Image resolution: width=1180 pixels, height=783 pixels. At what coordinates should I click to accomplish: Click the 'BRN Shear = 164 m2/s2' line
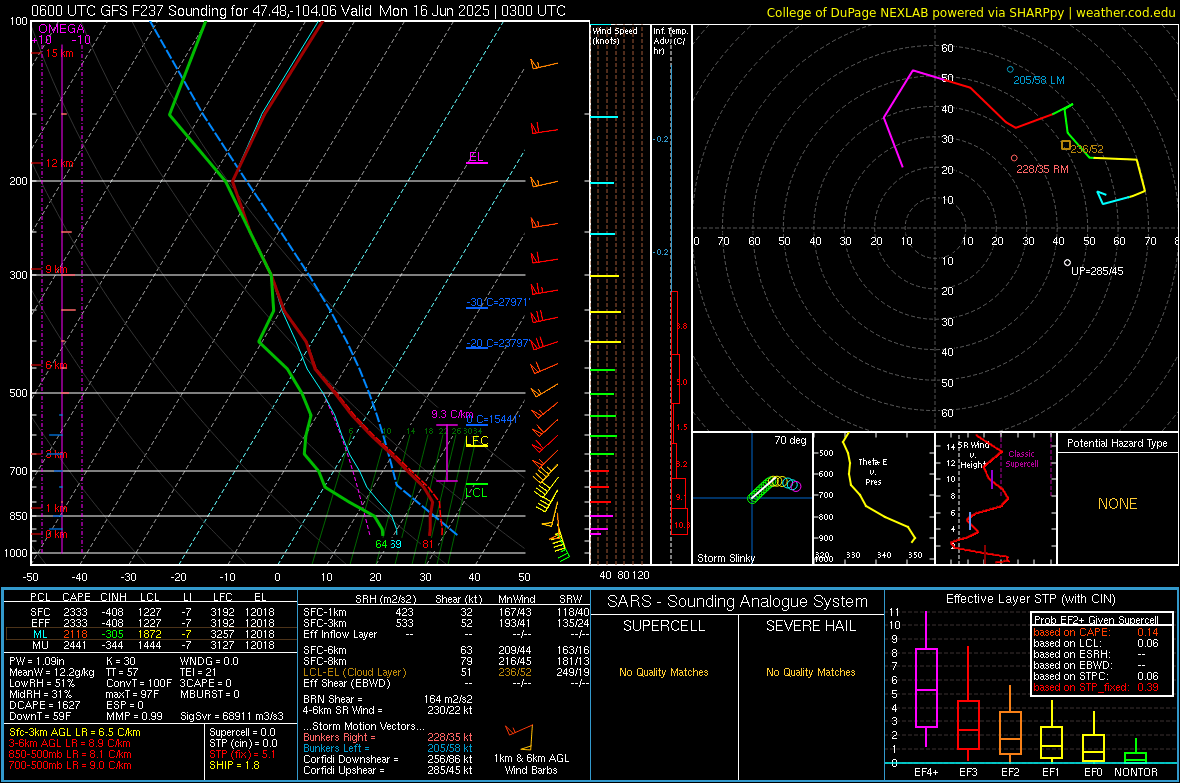coord(387,699)
